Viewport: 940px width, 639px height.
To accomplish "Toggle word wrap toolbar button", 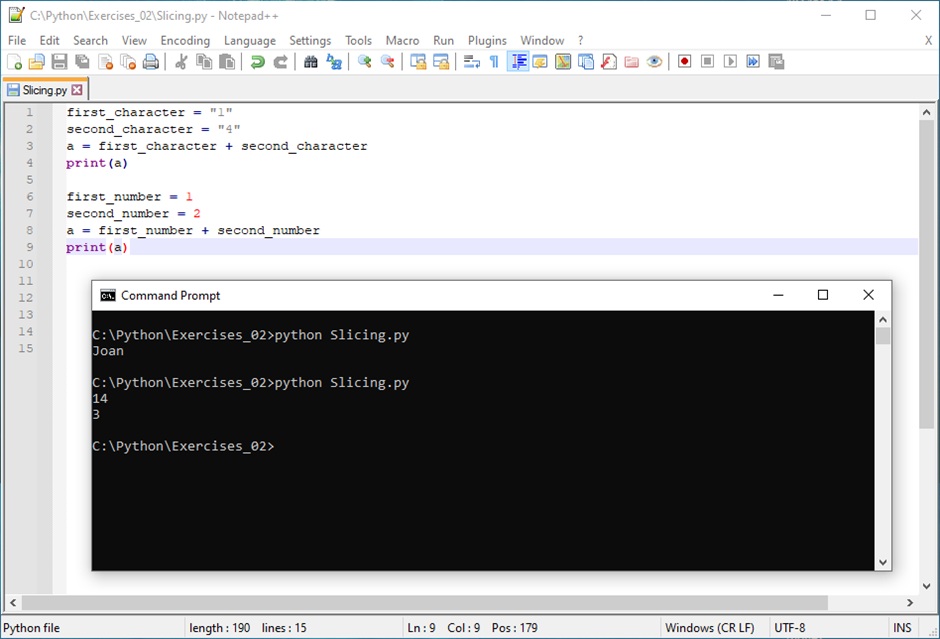I will pyautogui.click(x=472, y=62).
